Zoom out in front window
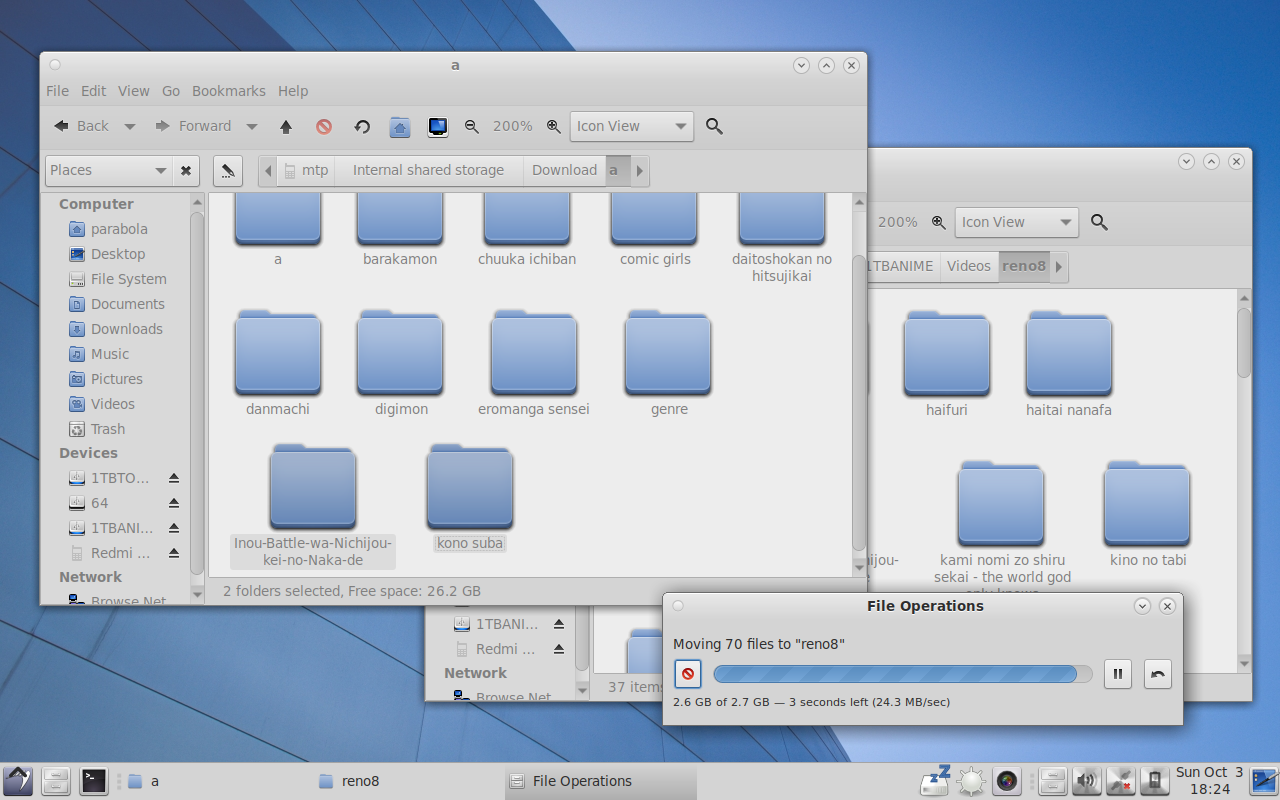This screenshot has width=1280, height=800. (472, 126)
